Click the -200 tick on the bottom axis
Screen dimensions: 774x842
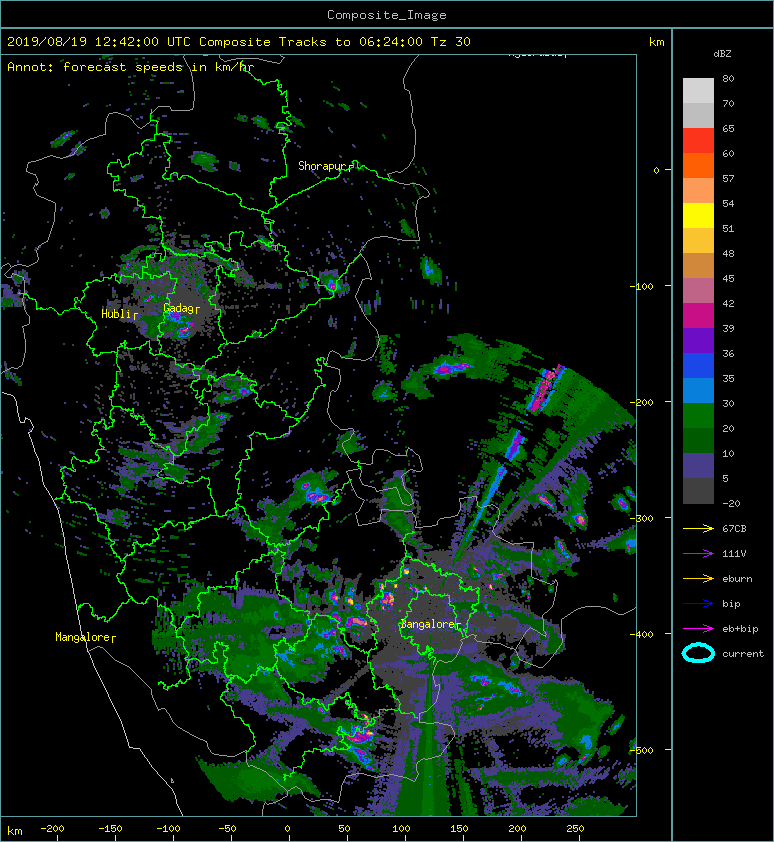coord(53,829)
